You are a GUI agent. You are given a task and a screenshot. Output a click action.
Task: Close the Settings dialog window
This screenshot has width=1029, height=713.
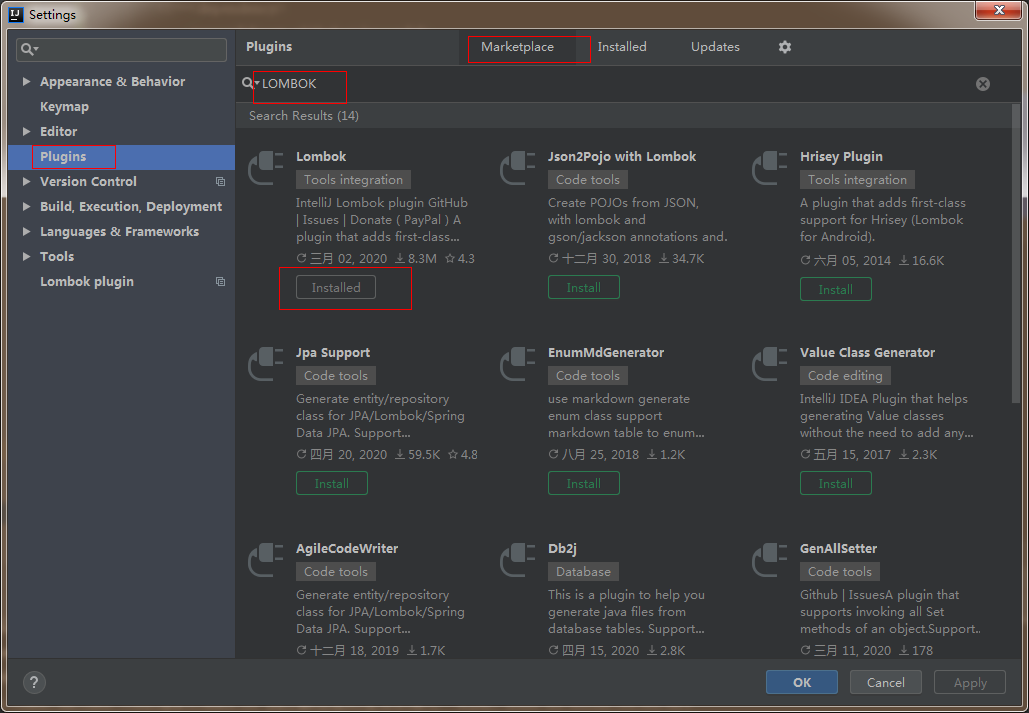[999, 10]
